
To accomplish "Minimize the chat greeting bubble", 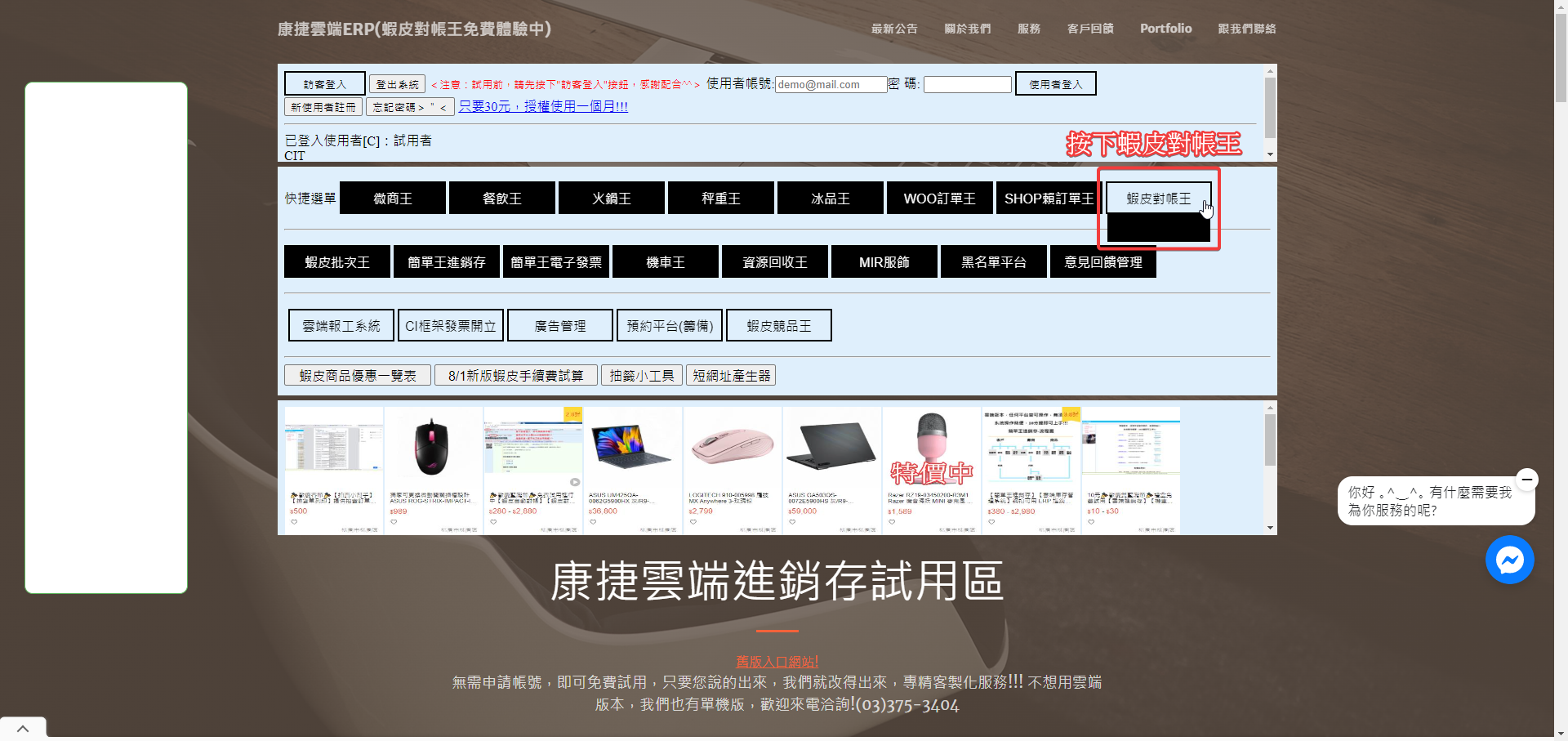I will (x=1526, y=479).
